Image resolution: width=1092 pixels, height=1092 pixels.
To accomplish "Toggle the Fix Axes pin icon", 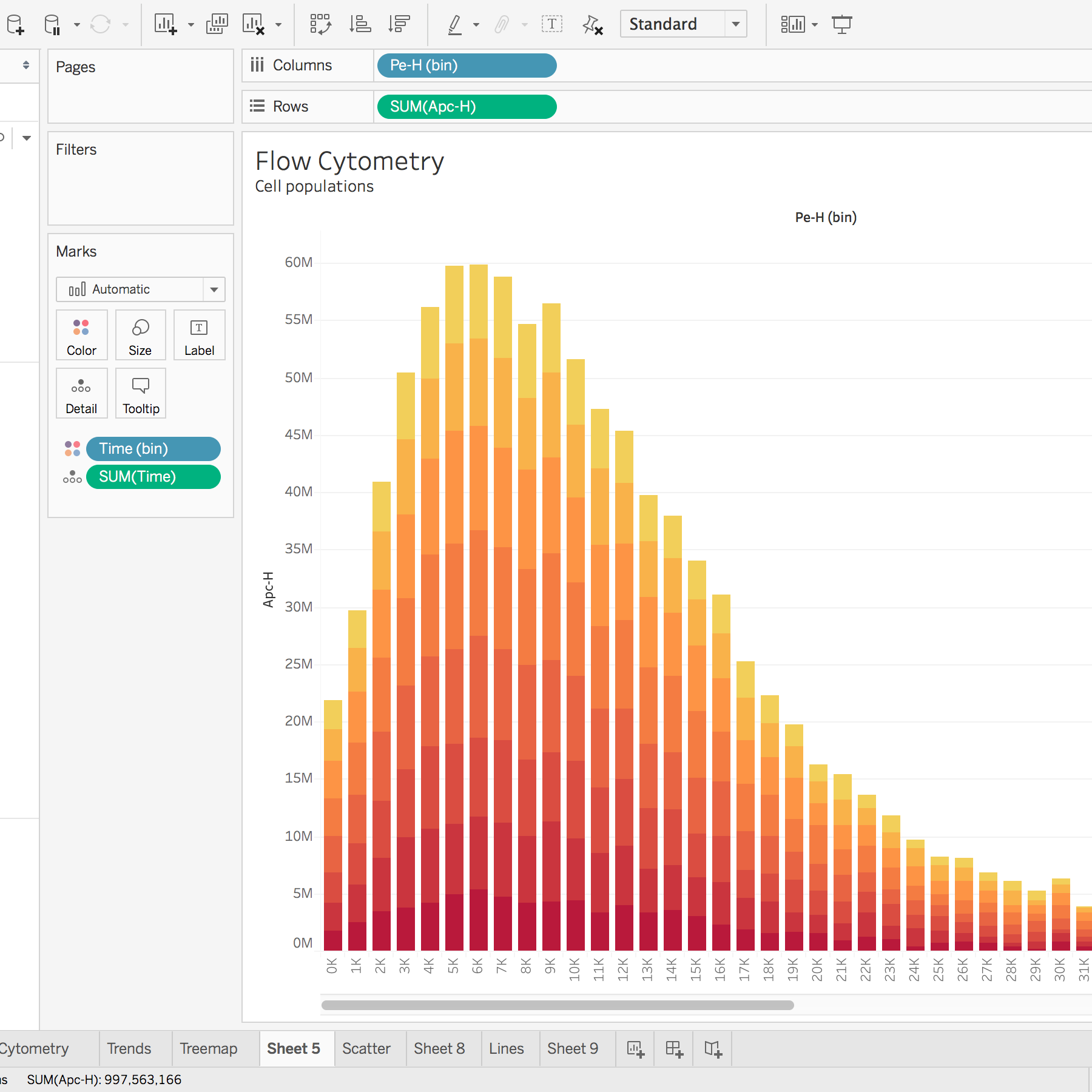I will tap(592, 24).
